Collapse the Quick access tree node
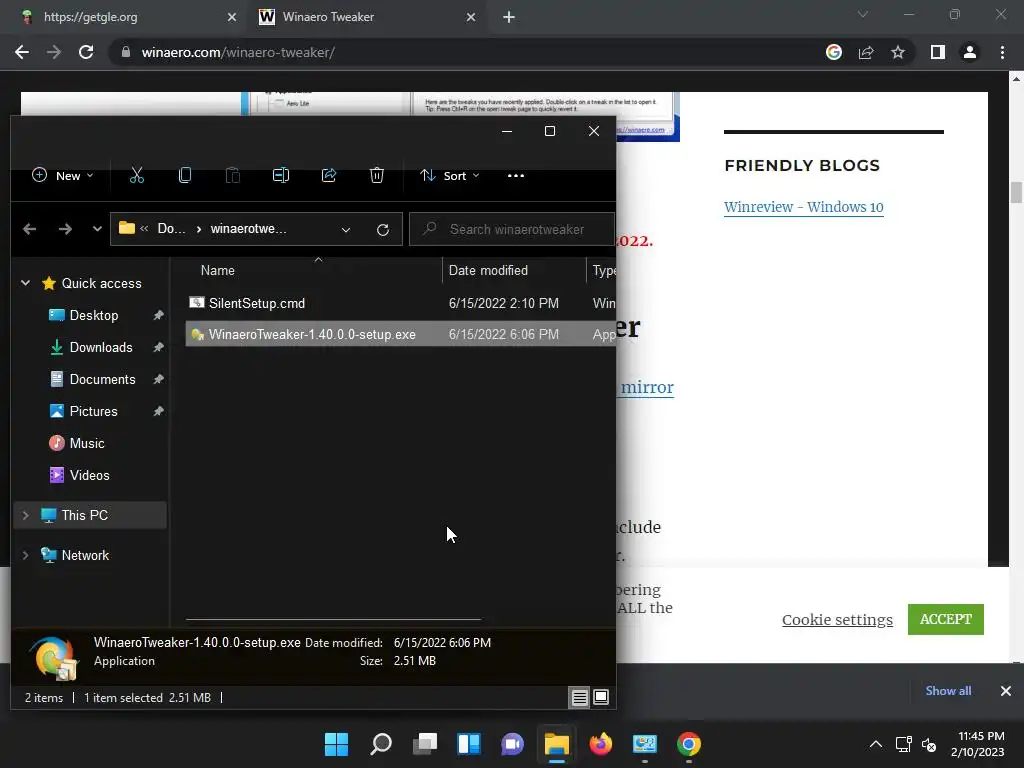Image resolution: width=1024 pixels, height=768 pixels. click(25, 283)
